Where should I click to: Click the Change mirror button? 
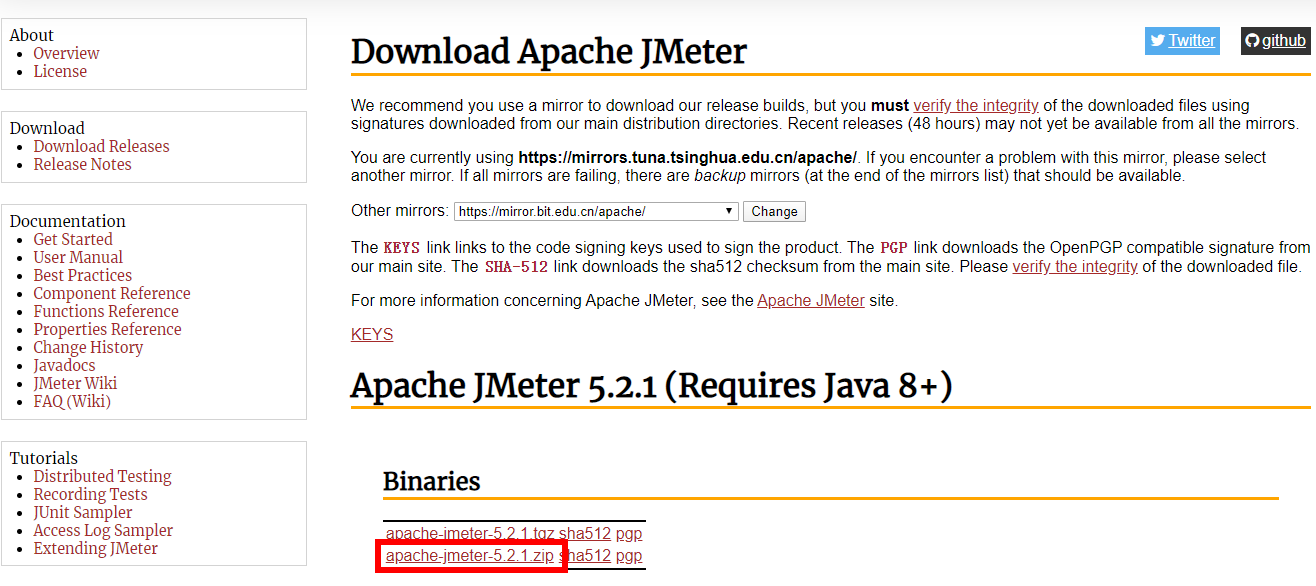tap(774, 211)
